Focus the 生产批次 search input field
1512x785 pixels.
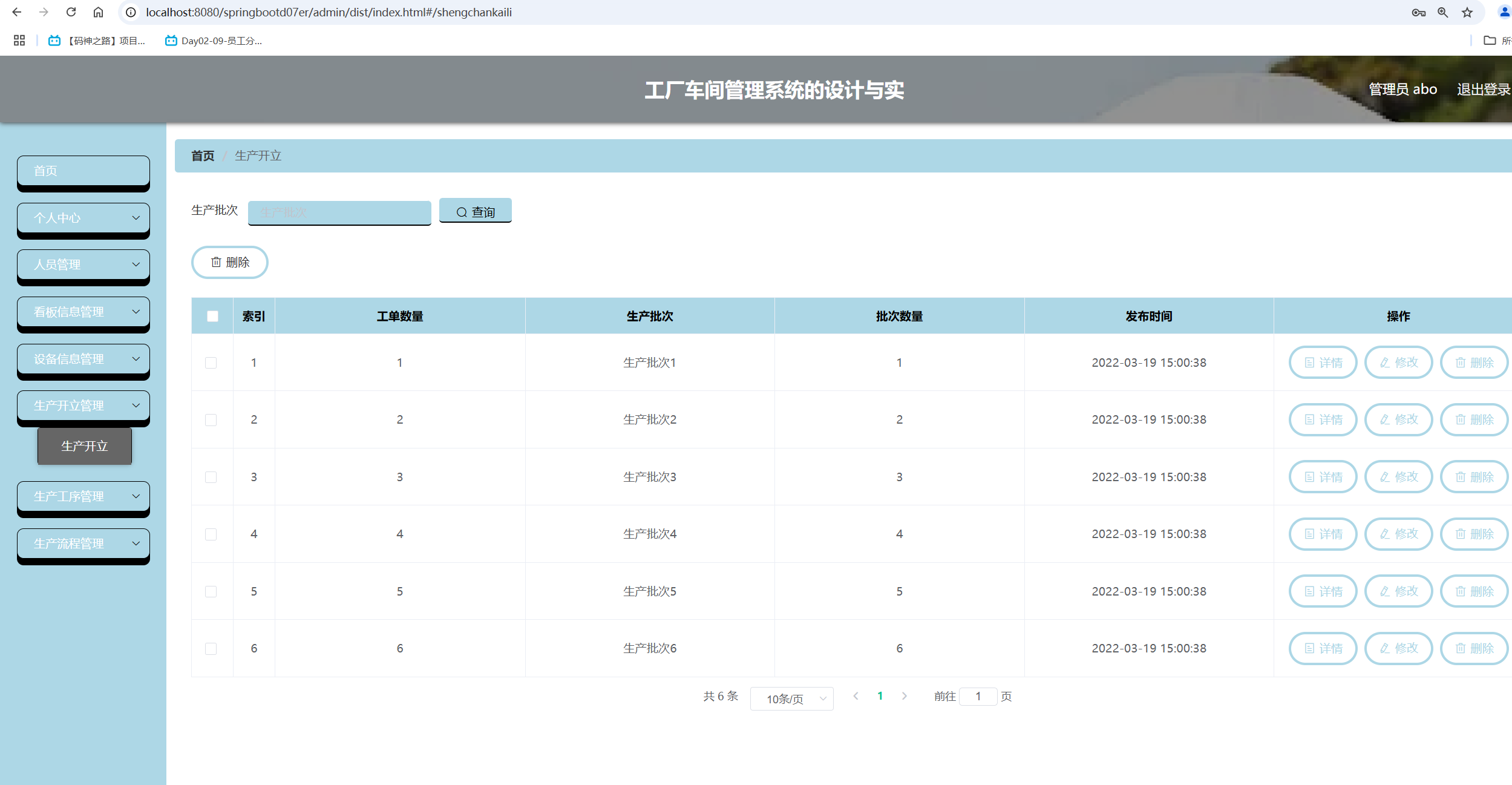pyautogui.click(x=339, y=212)
